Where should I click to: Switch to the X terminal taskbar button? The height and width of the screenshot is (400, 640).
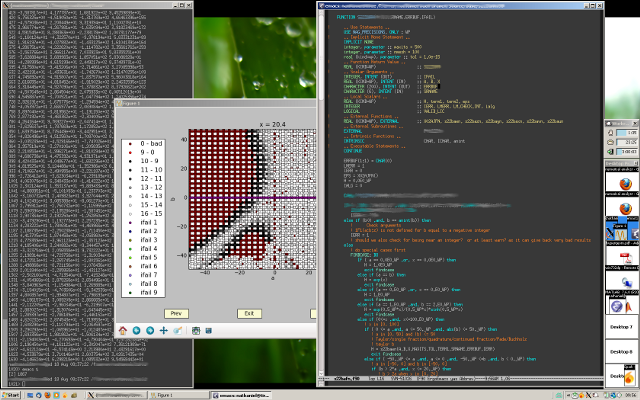point(116,395)
